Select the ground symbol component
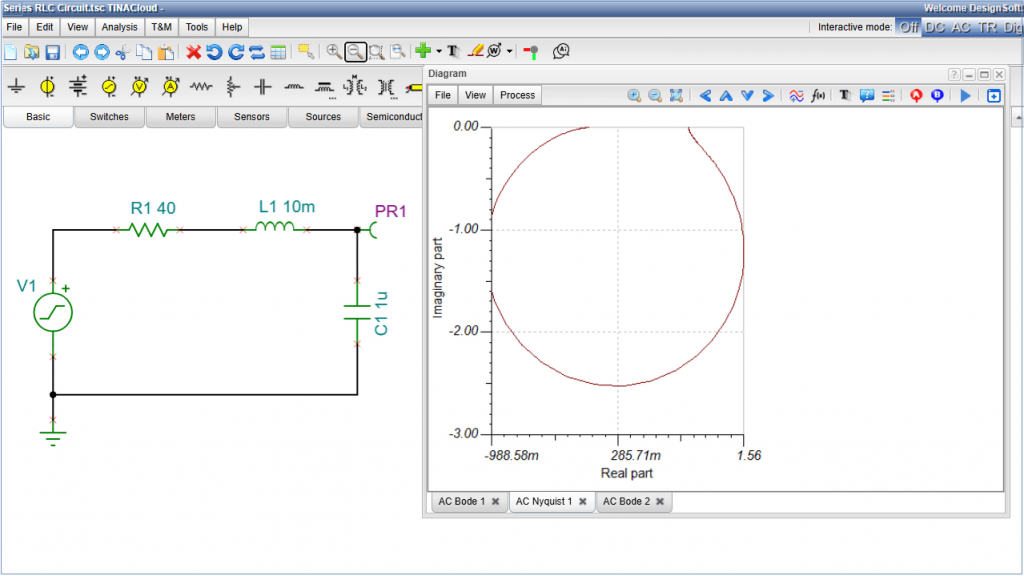This screenshot has width=1024, height=576. [17, 87]
